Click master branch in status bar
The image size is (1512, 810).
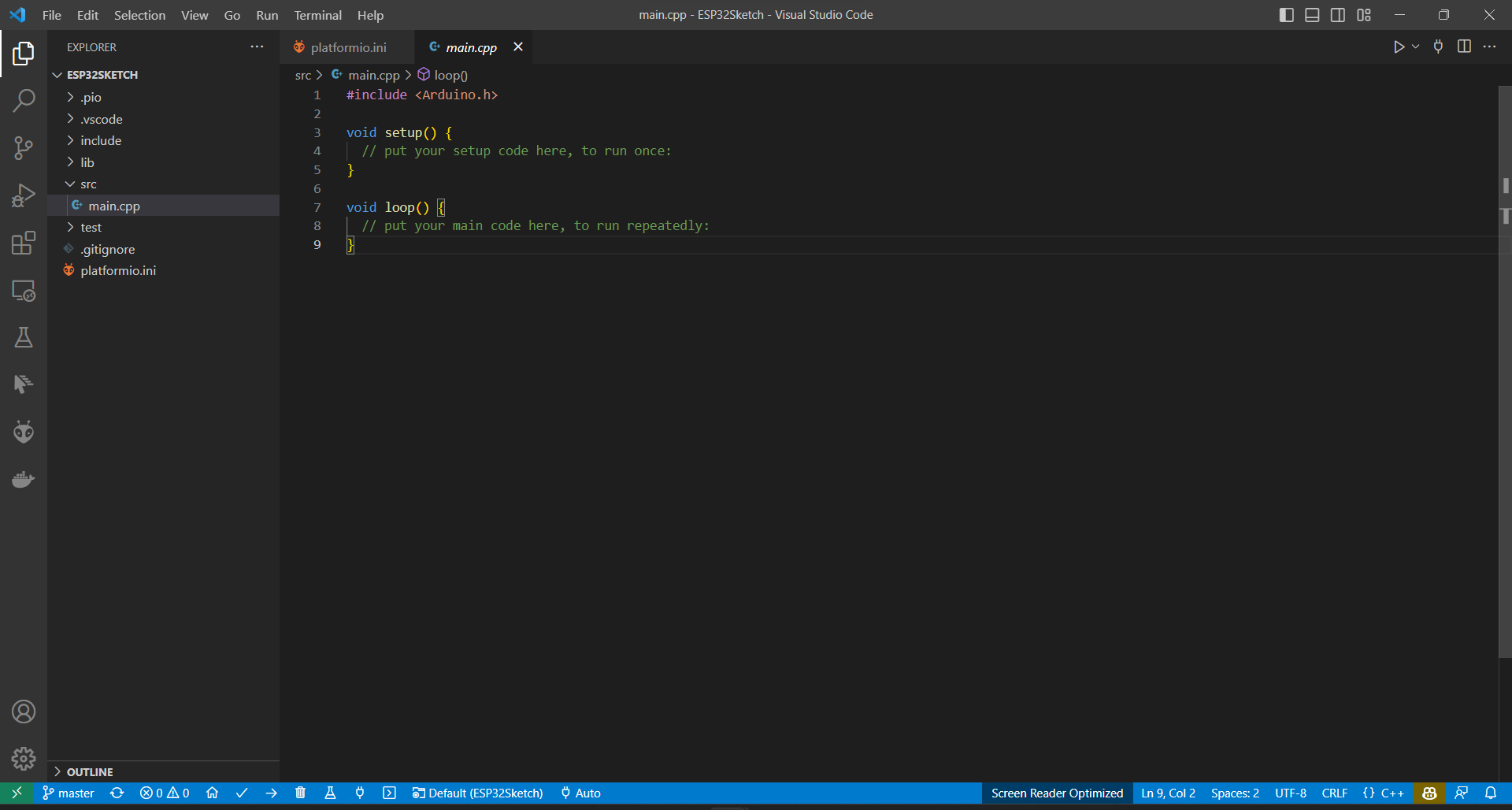coord(69,793)
